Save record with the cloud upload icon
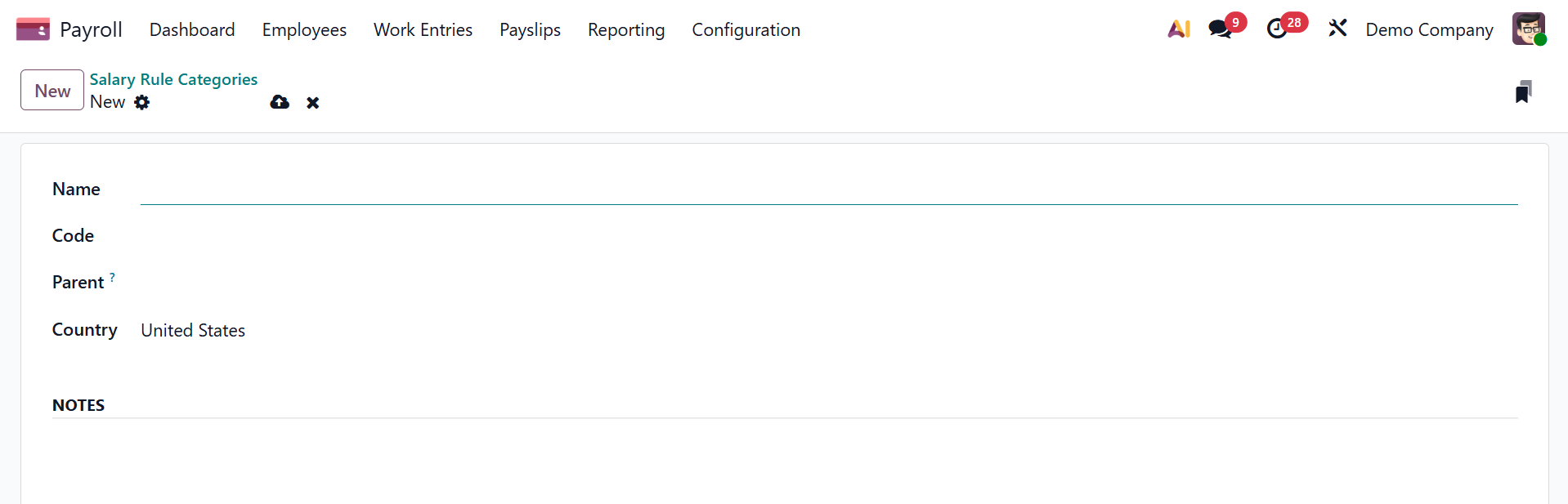 pyautogui.click(x=280, y=102)
